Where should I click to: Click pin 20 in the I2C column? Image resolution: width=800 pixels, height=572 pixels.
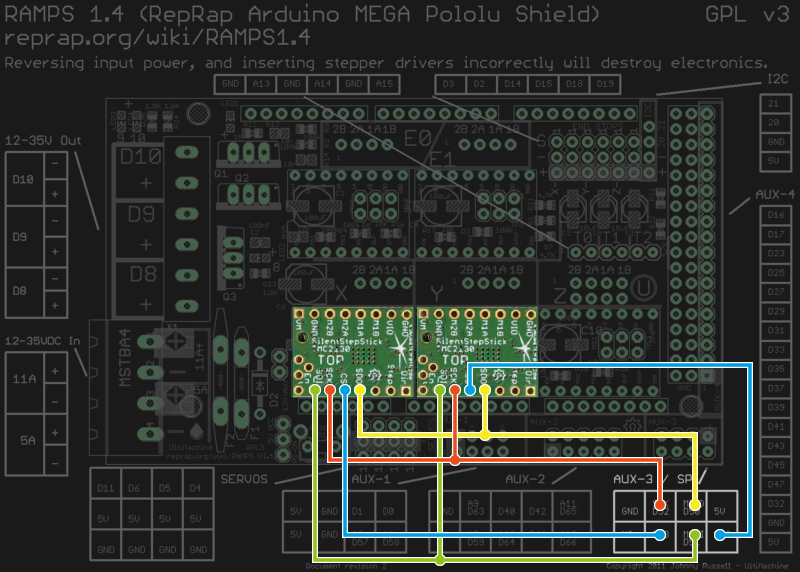click(x=774, y=122)
